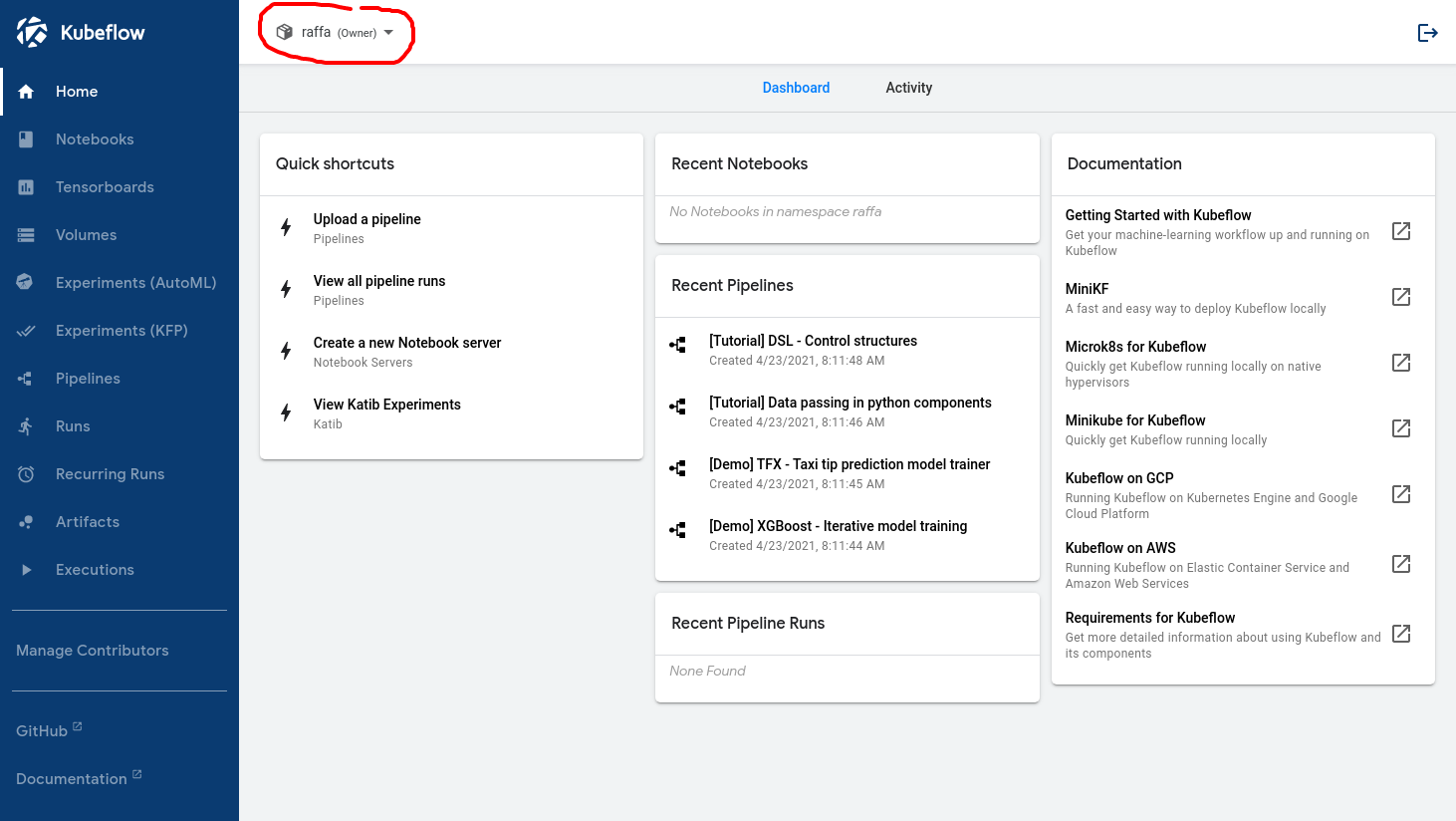The image size is (1456, 821).
Task: Select Home in the sidebar menu
Action: [120, 92]
